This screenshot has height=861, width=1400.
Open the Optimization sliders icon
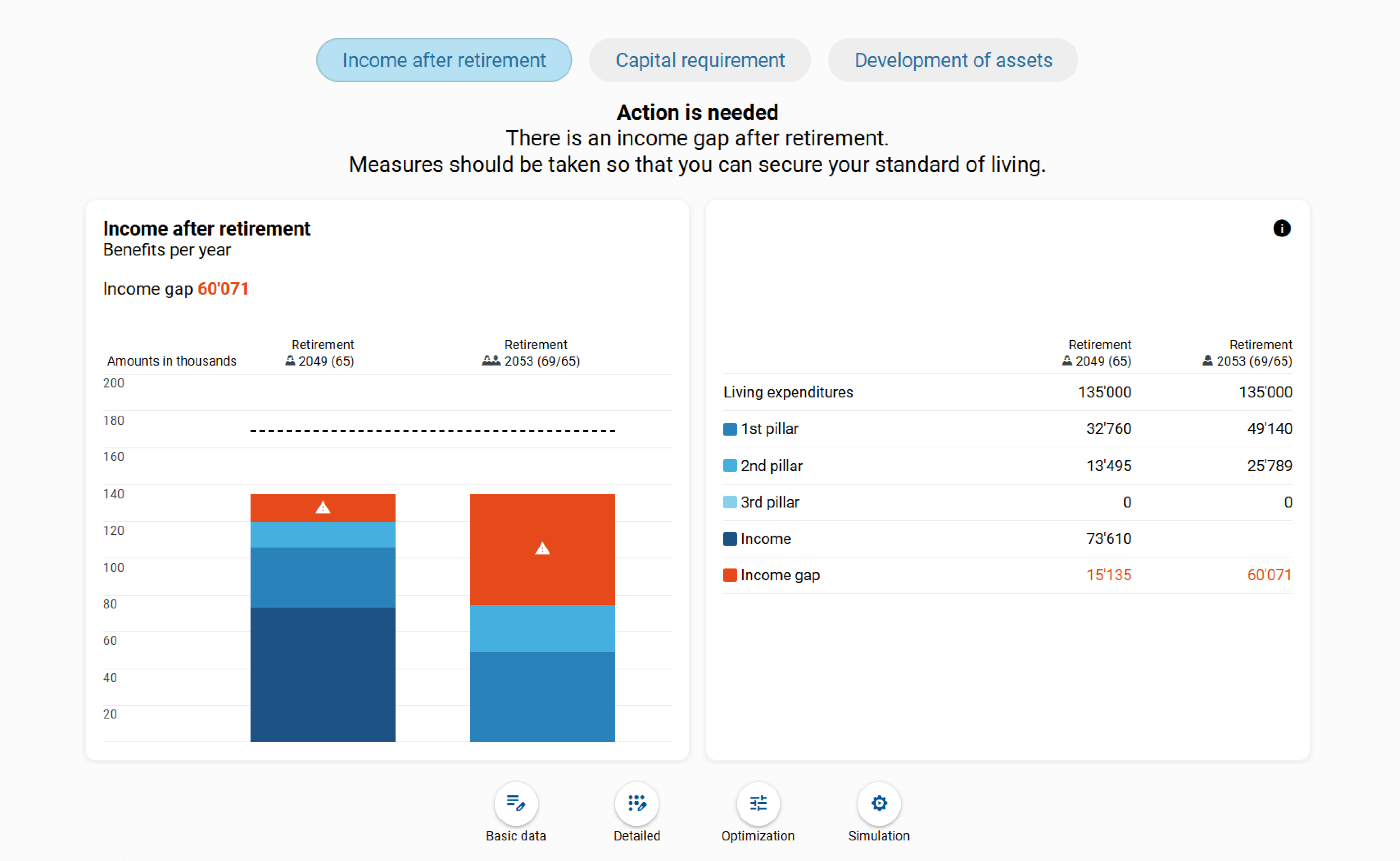(758, 803)
